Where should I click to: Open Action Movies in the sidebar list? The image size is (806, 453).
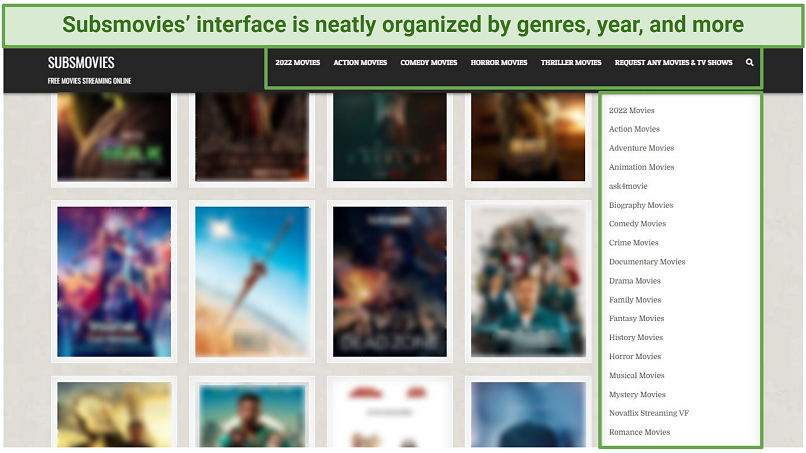pyautogui.click(x=634, y=129)
